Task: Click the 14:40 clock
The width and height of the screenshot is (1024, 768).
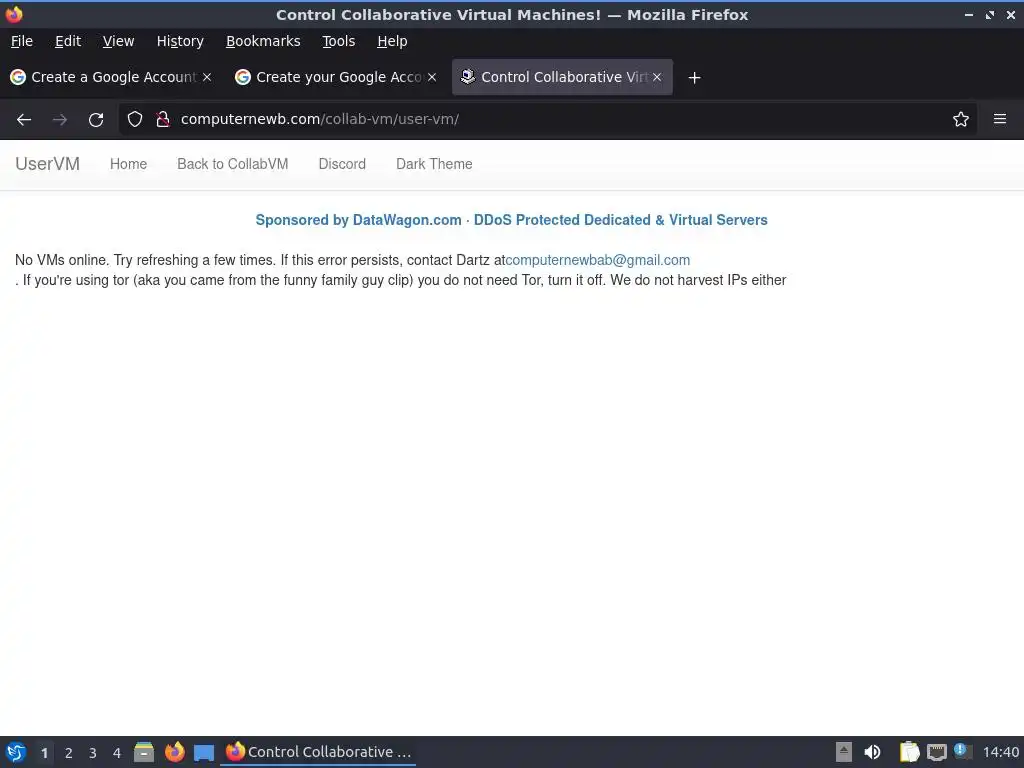Action: click(x=1000, y=752)
